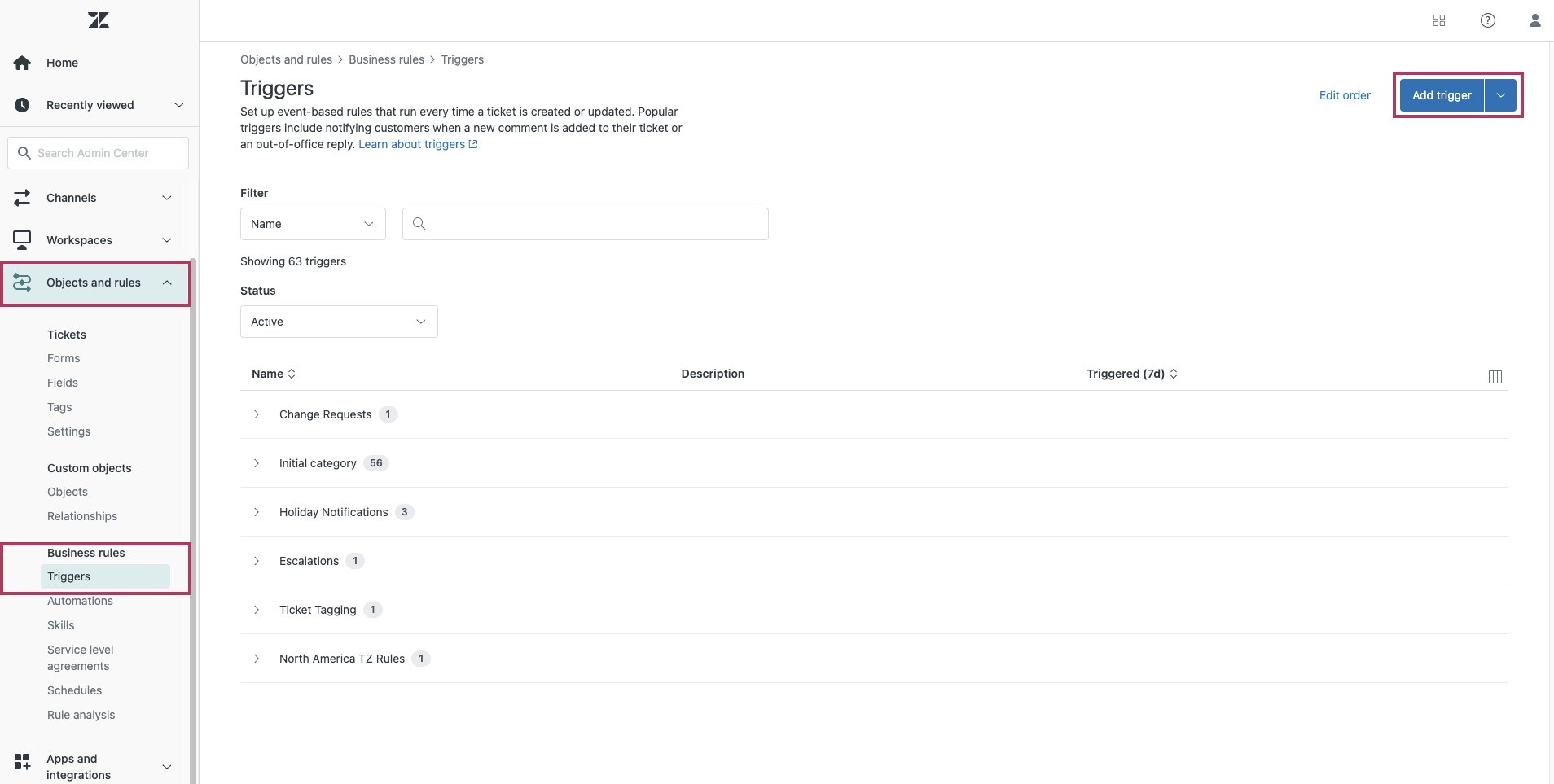This screenshot has height=784, width=1554.
Task: Expand the Ticket Tagging category
Action: click(x=257, y=610)
